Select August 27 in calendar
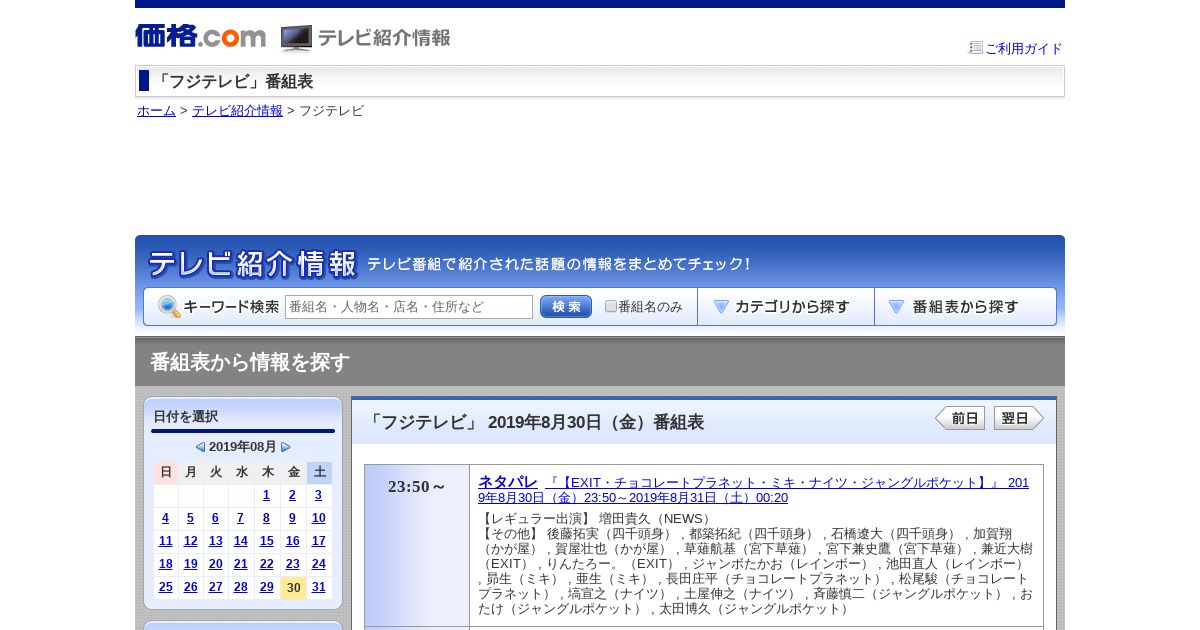Screen dimensions: 1200x630 coord(215,587)
